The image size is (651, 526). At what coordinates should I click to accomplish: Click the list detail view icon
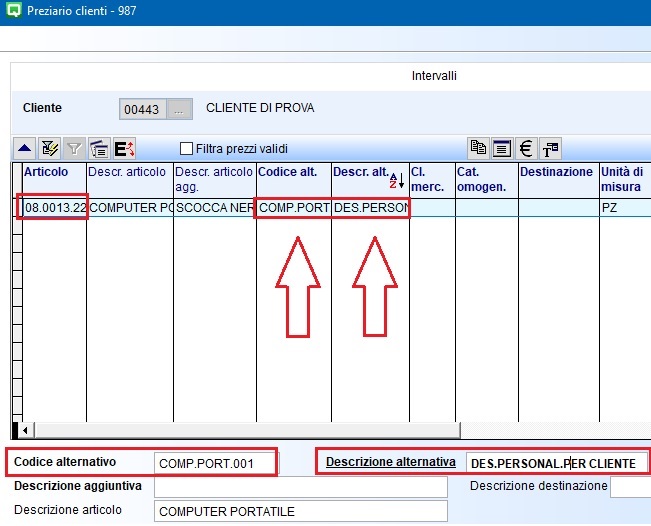(x=502, y=149)
